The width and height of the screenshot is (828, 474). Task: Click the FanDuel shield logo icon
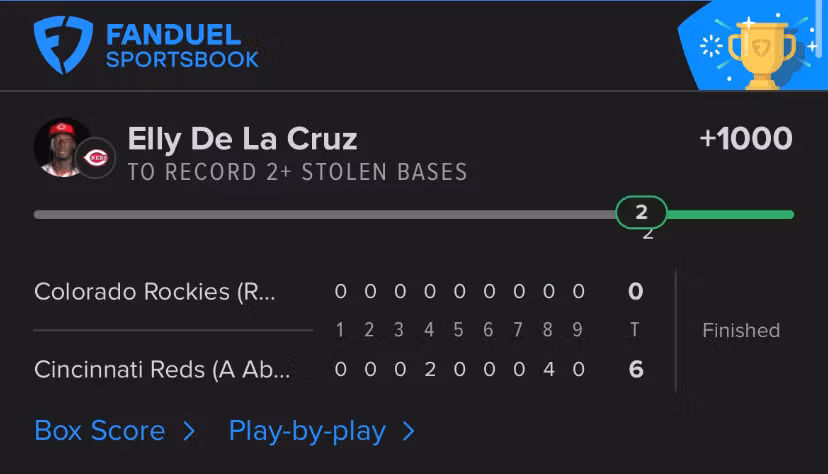(63, 44)
